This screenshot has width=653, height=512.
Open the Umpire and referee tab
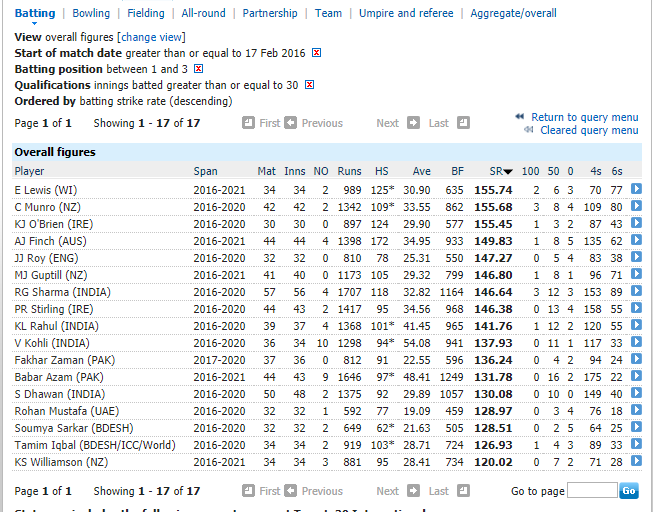[406, 13]
